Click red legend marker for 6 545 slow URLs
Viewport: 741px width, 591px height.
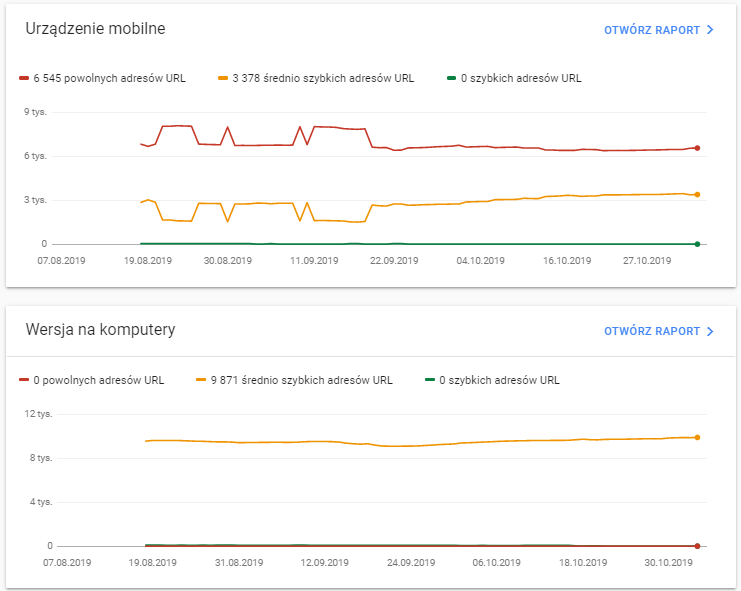pos(24,78)
